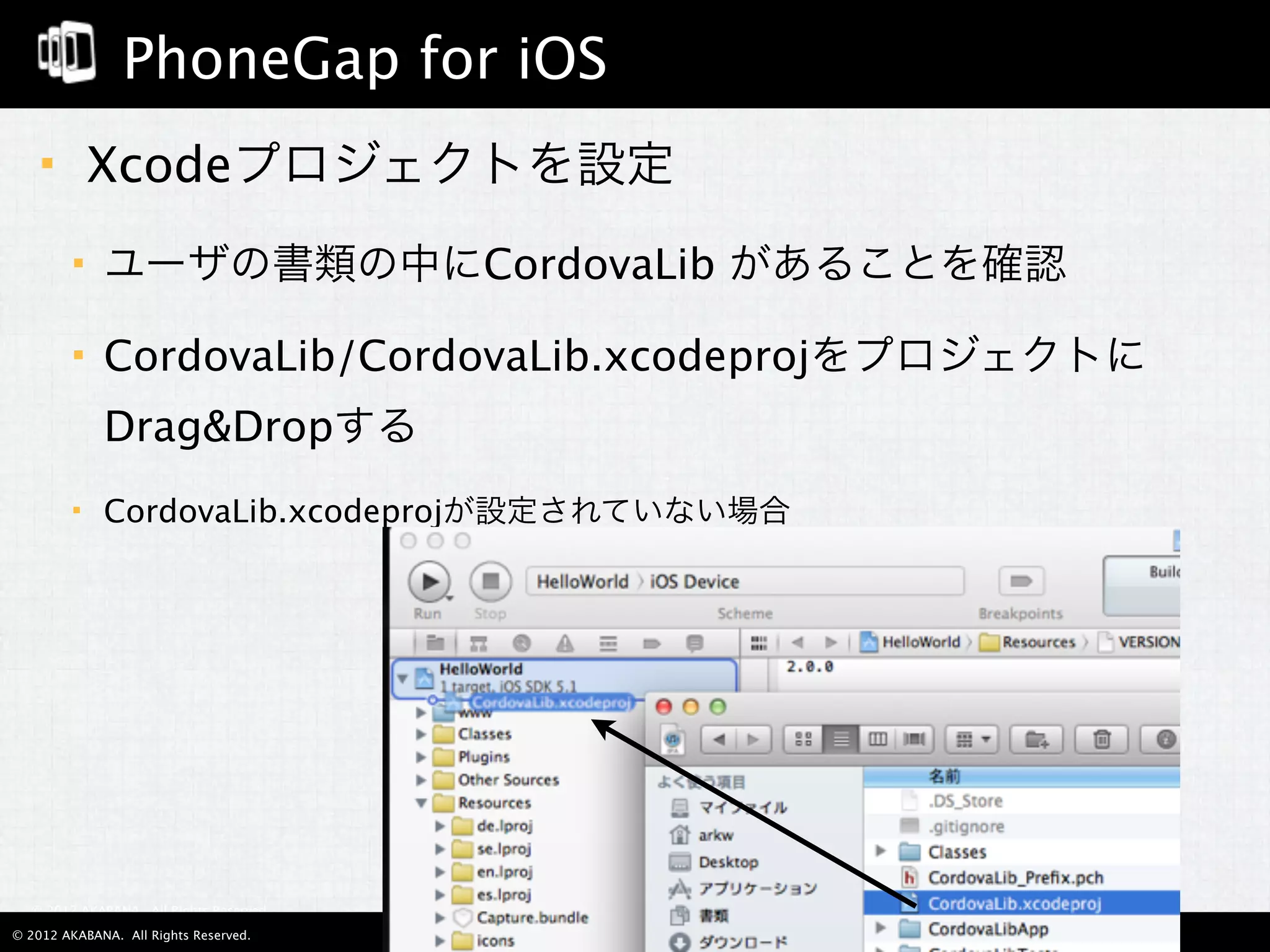The image size is (1270, 952).
Task: Click the Finder new folder button
Action: 1036,739
